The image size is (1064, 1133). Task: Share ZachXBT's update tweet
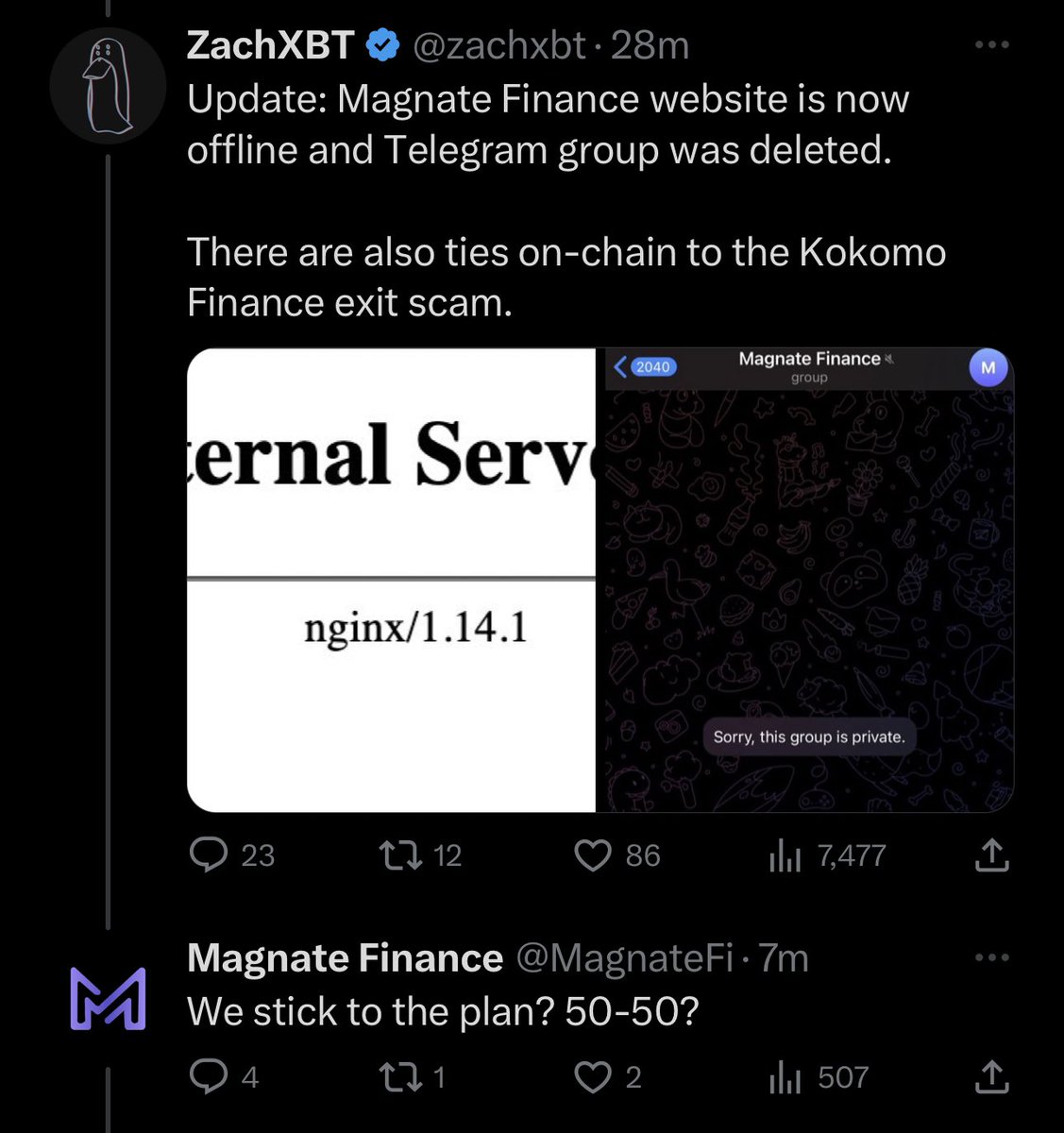click(991, 855)
